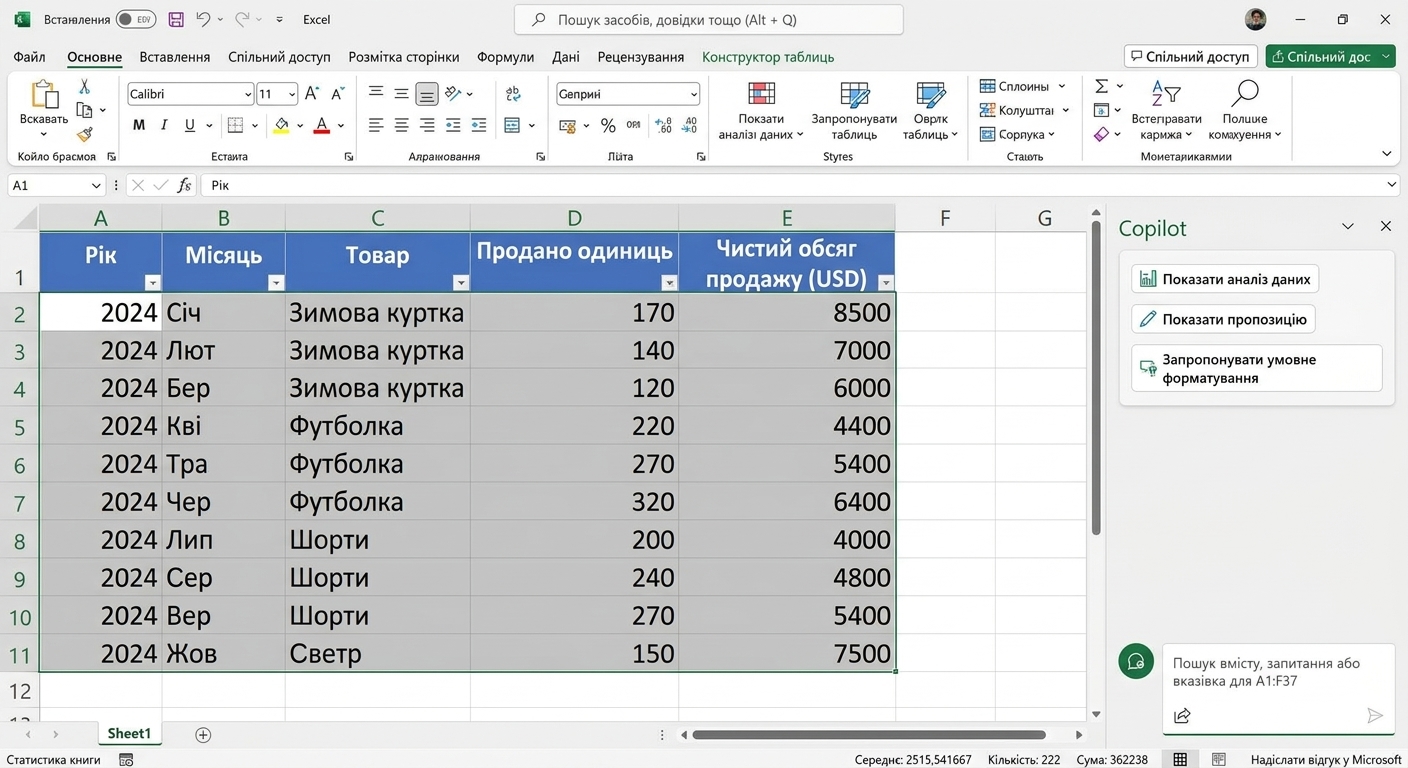
Task: Click the text orientation icon
Action: 453,93
